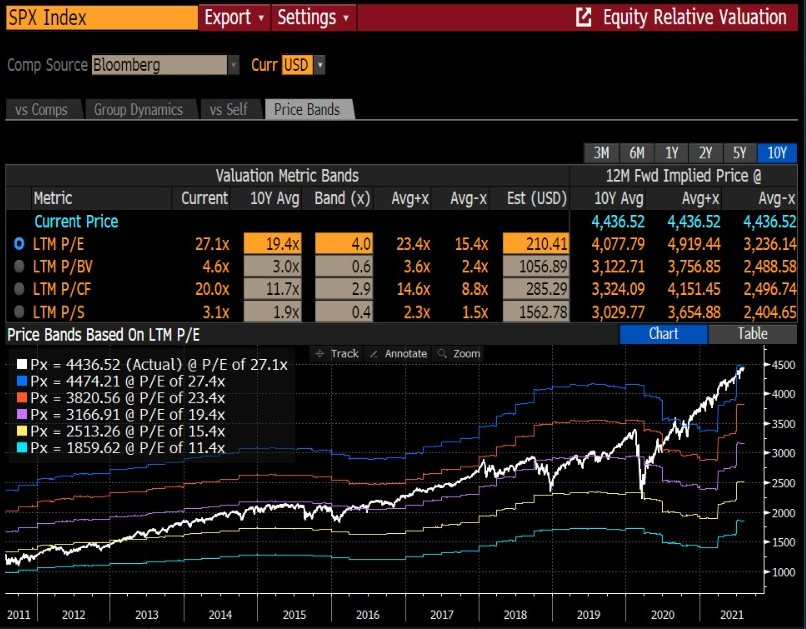
Task: Click the SPX Index ticker field
Action: tap(102, 18)
